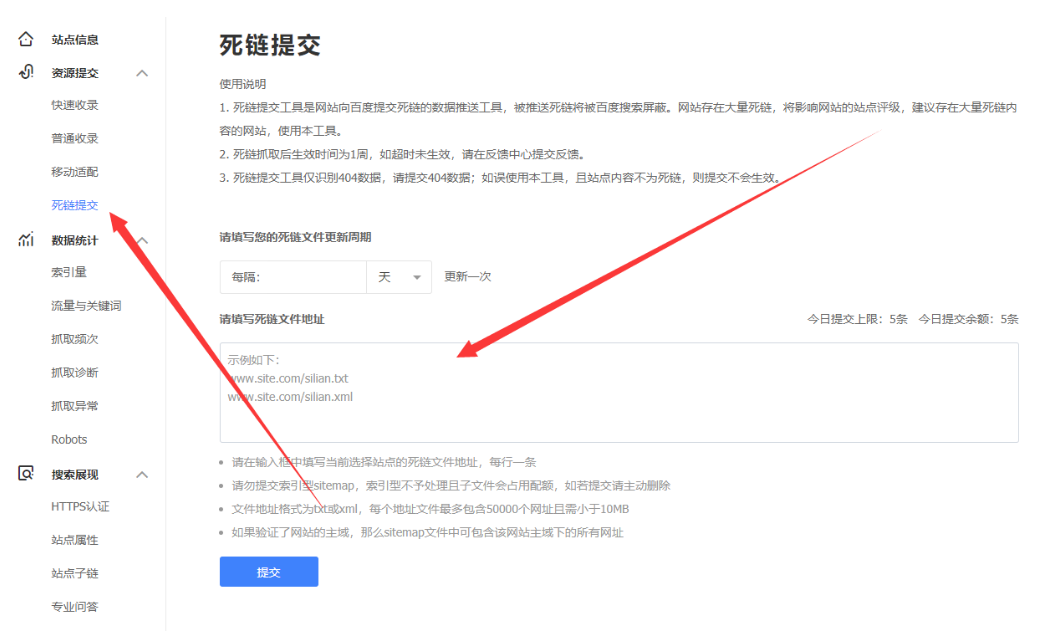Click the home icon beside 站点信息
The image size is (1063, 631).
[24, 39]
